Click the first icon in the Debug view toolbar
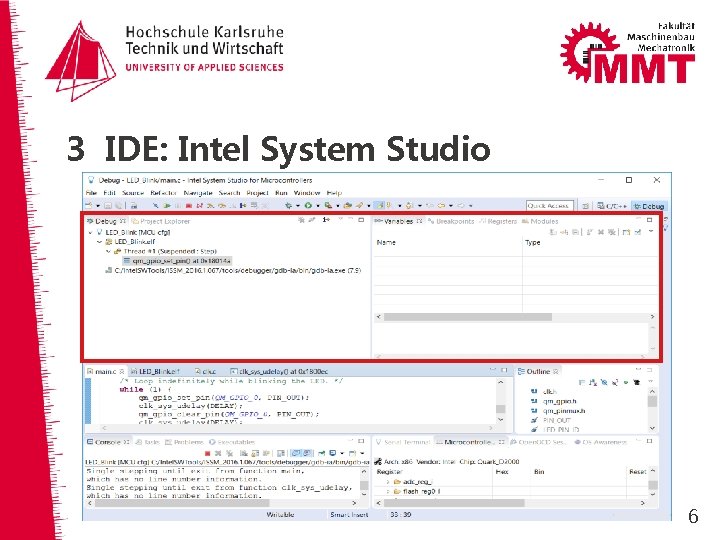This screenshot has width=720, height=540. (x=301, y=220)
